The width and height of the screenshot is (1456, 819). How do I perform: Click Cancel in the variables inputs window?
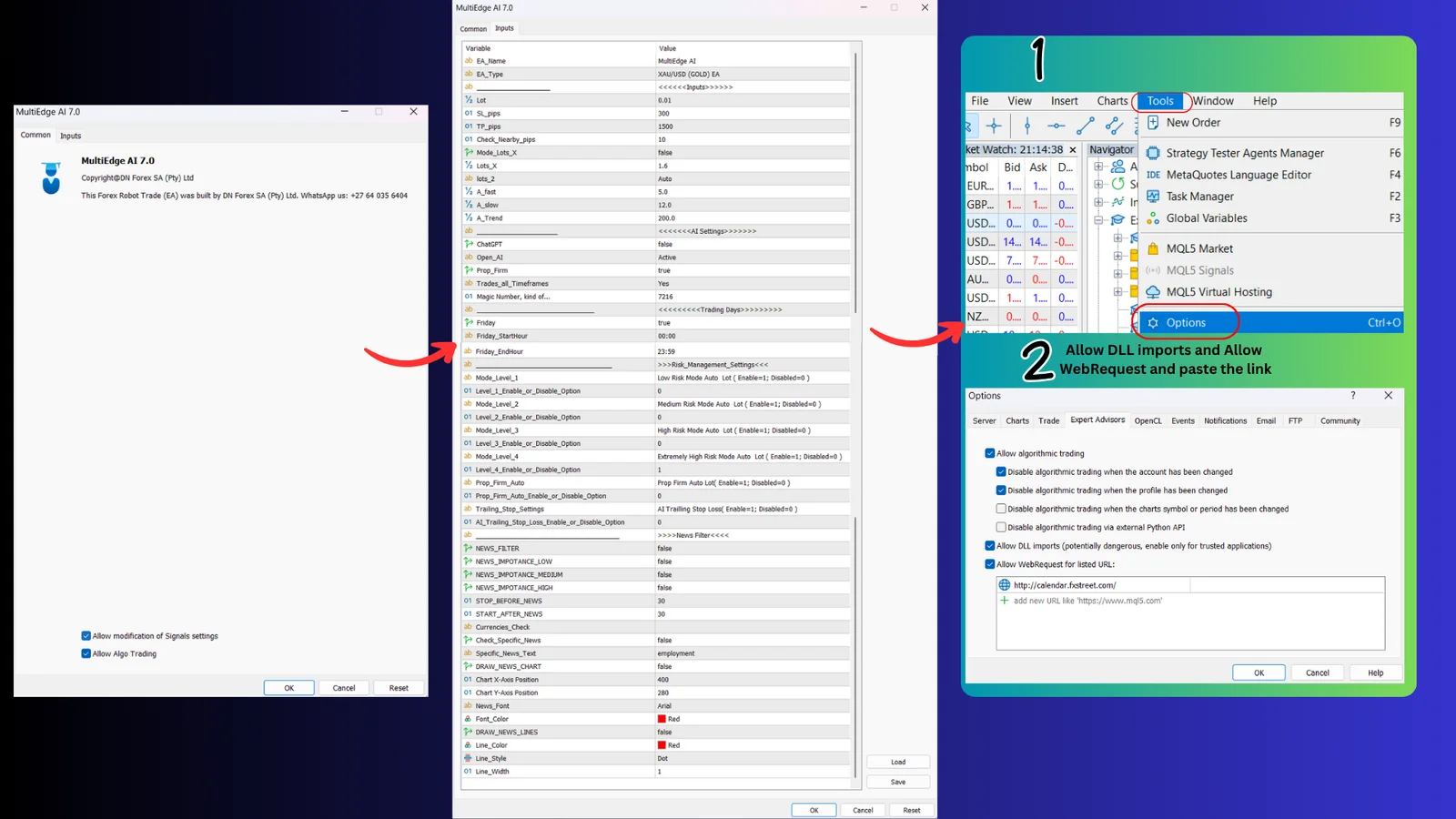(863, 810)
